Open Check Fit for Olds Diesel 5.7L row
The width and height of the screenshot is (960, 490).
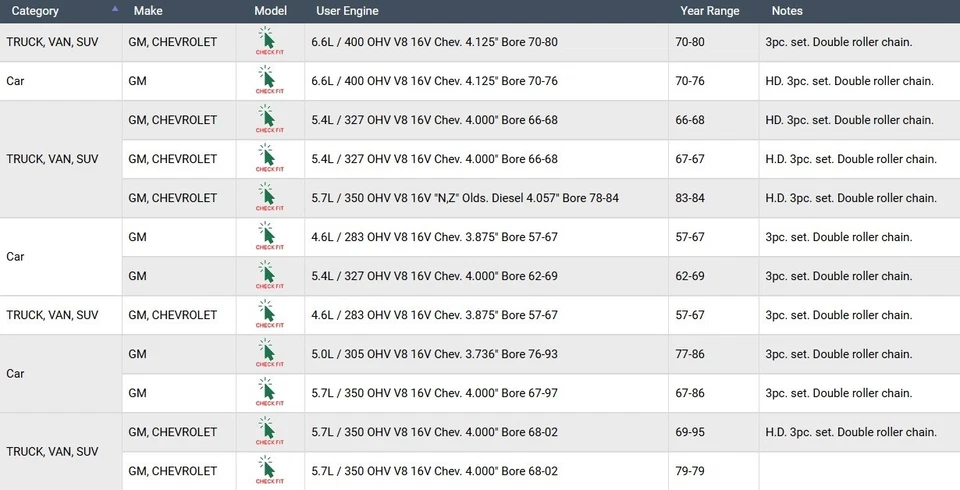(266, 198)
